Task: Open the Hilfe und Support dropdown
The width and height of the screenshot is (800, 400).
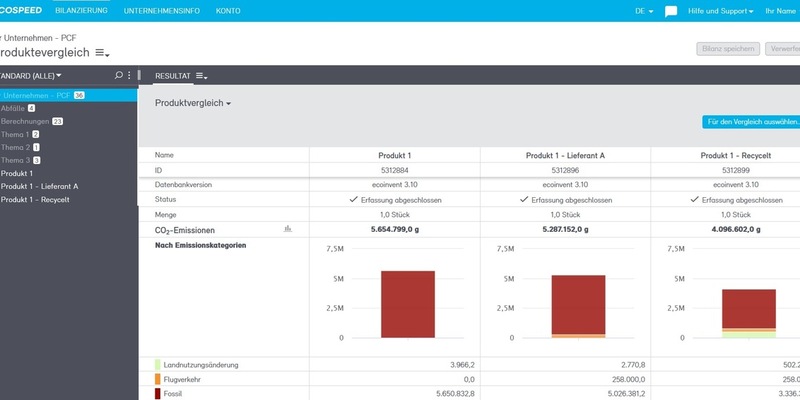Action: [x=720, y=11]
